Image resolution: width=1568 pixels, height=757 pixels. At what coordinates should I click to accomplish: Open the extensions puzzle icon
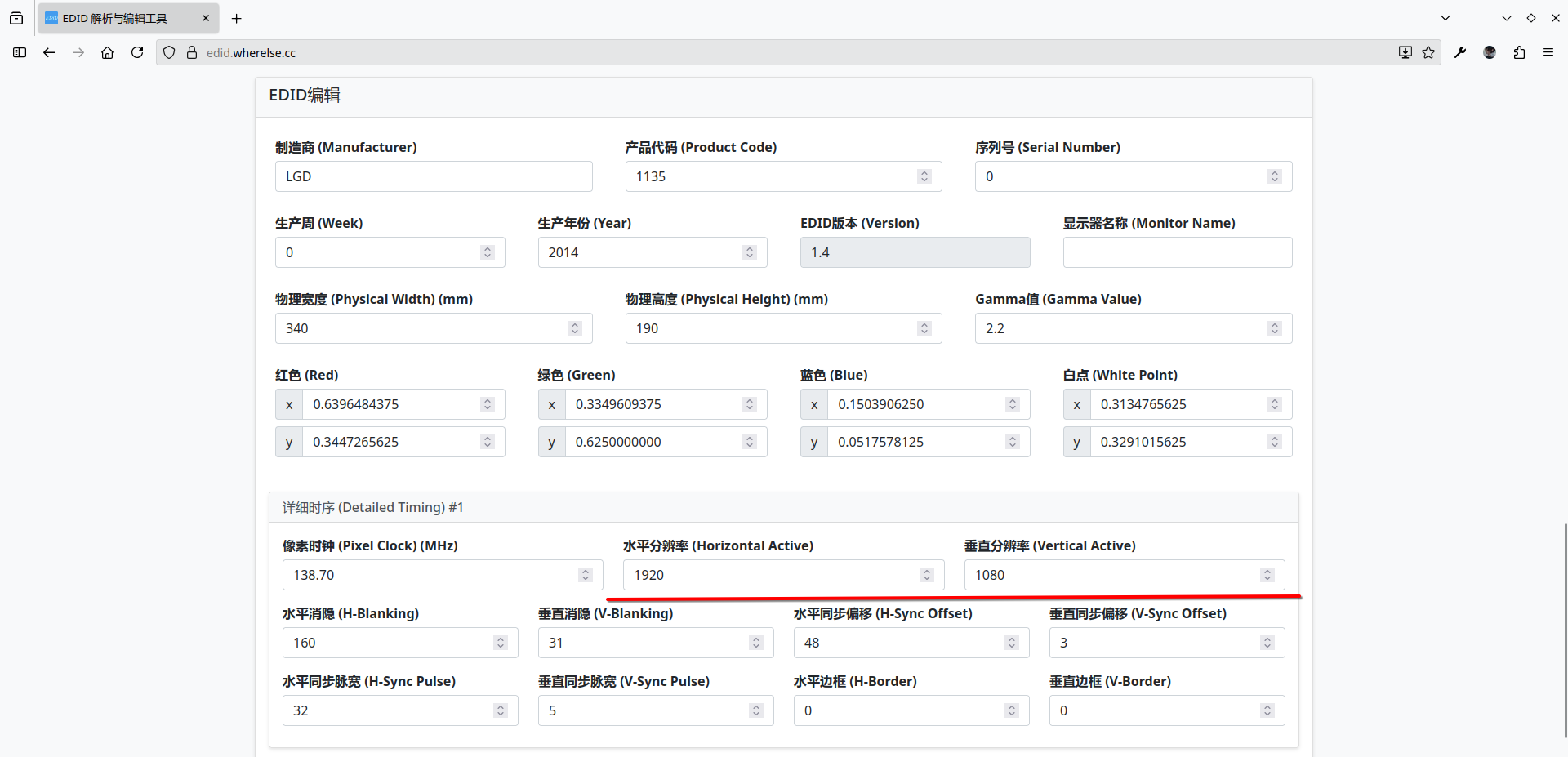pos(1519,52)
